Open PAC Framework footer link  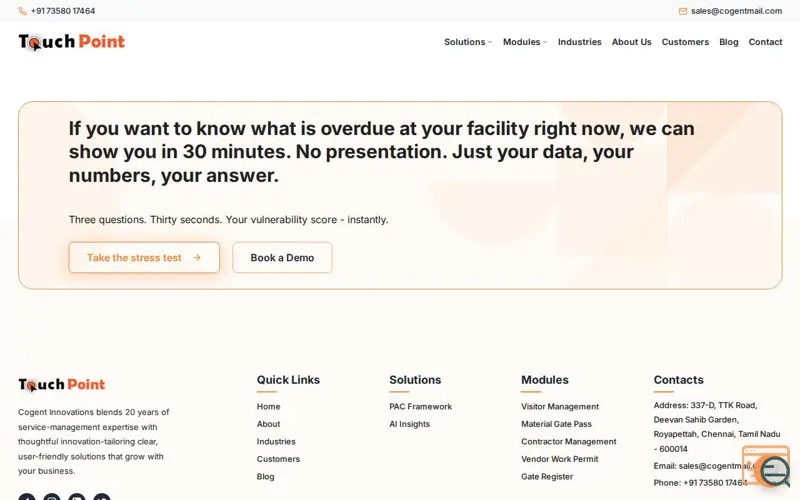tap(420, 407)
